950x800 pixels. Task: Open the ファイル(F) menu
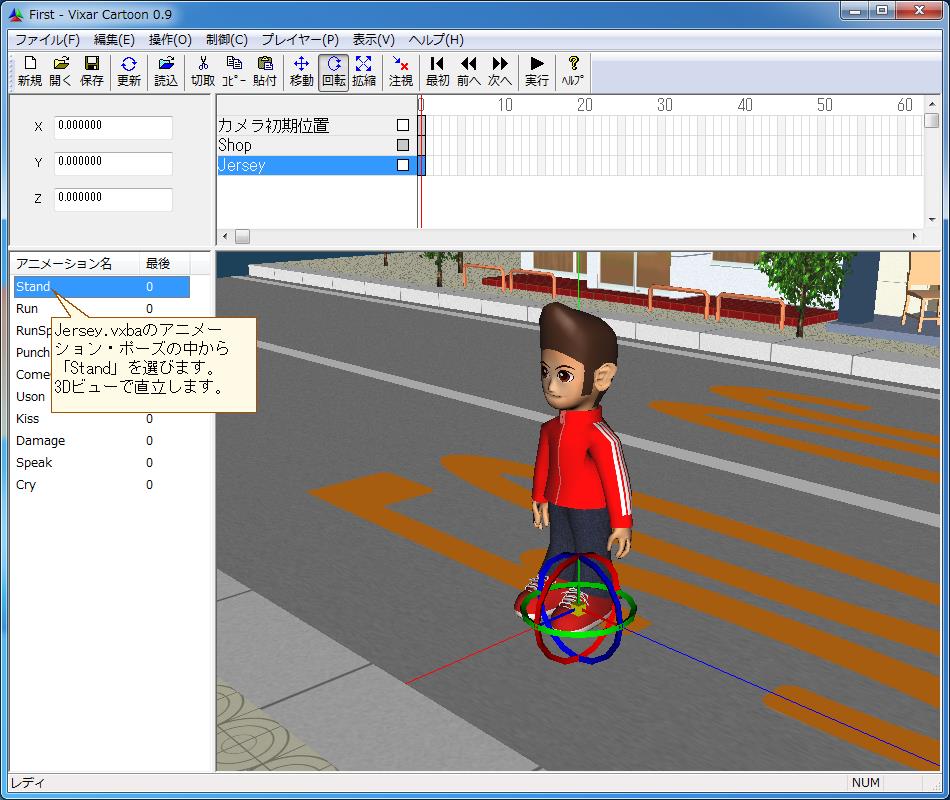click(47, 40)
